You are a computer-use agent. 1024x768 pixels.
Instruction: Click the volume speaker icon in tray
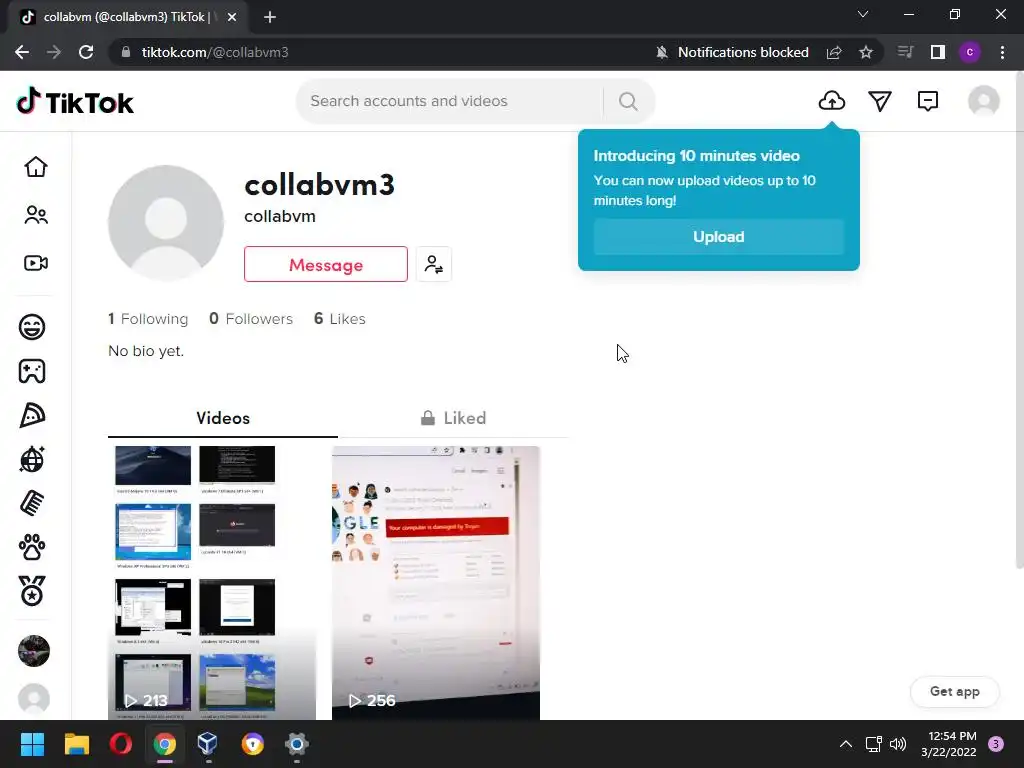click(x=899, y=744)
